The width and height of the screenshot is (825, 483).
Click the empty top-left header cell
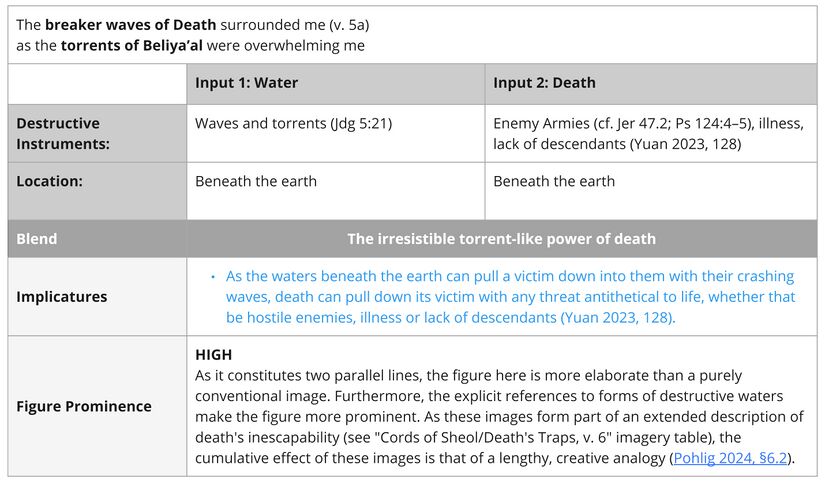pos(97,83)
